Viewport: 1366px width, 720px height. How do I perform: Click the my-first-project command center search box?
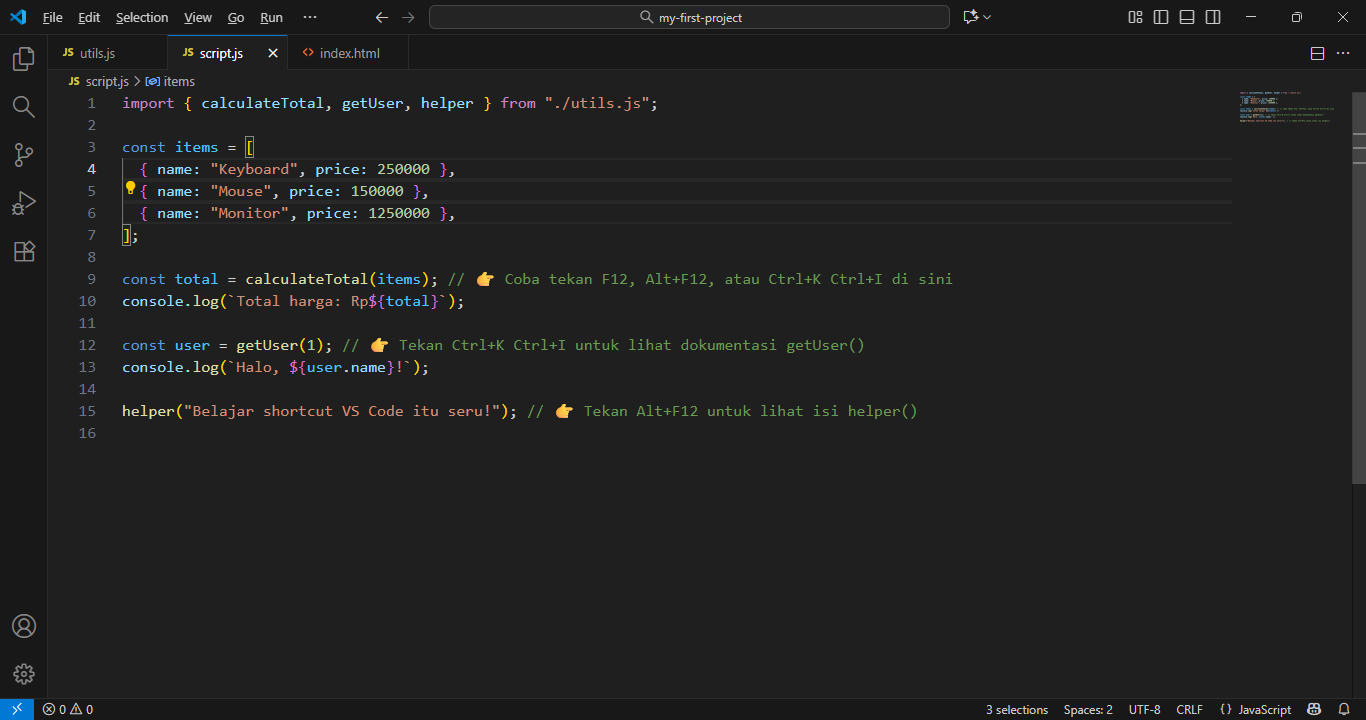(688, 16)
